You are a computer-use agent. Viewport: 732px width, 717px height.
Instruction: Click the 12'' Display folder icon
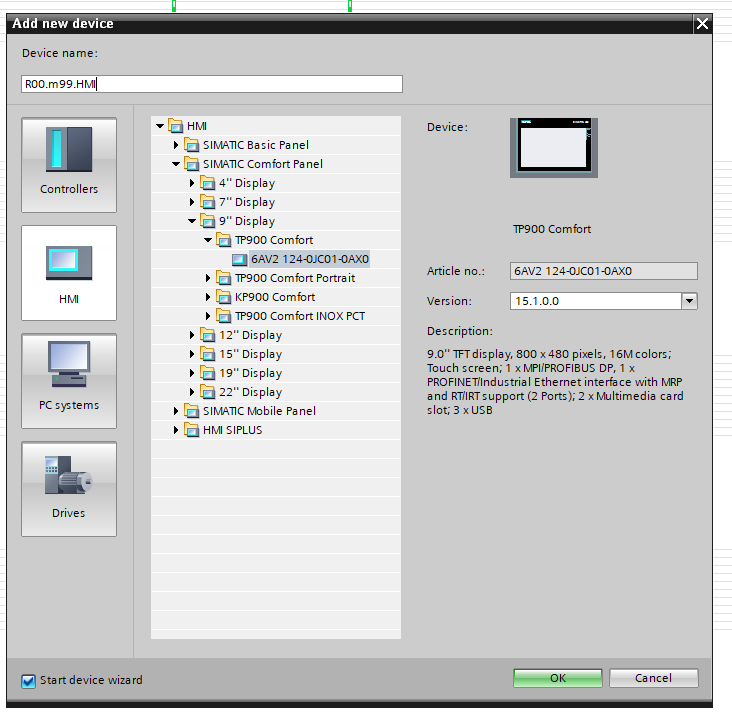(x=208, y=335)
